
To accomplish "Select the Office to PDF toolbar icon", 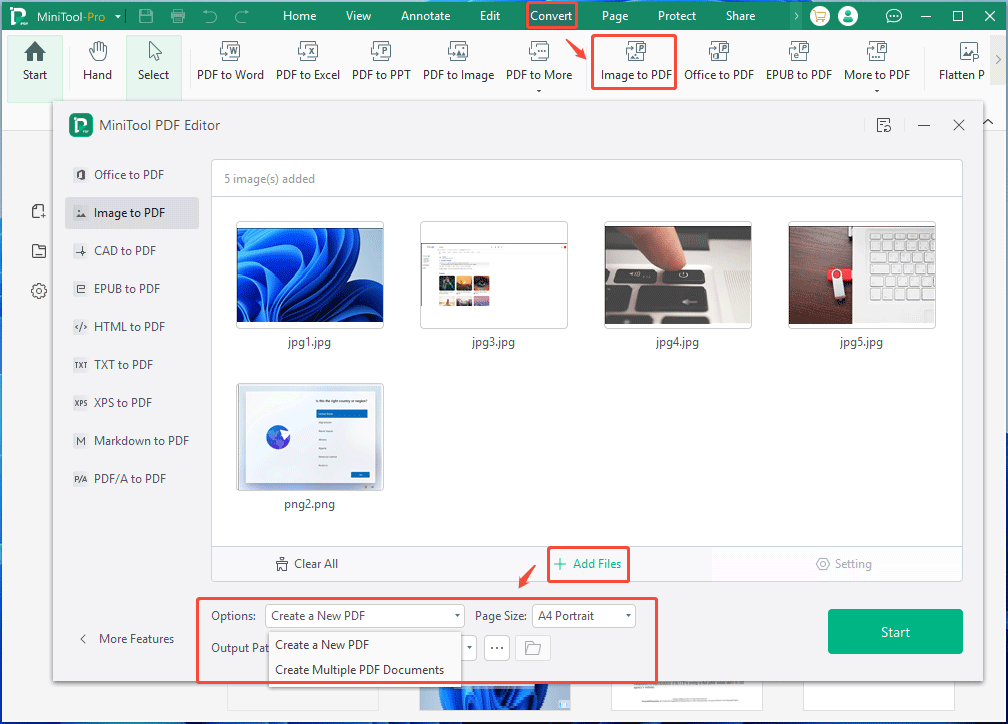I will tap(718, 62).
